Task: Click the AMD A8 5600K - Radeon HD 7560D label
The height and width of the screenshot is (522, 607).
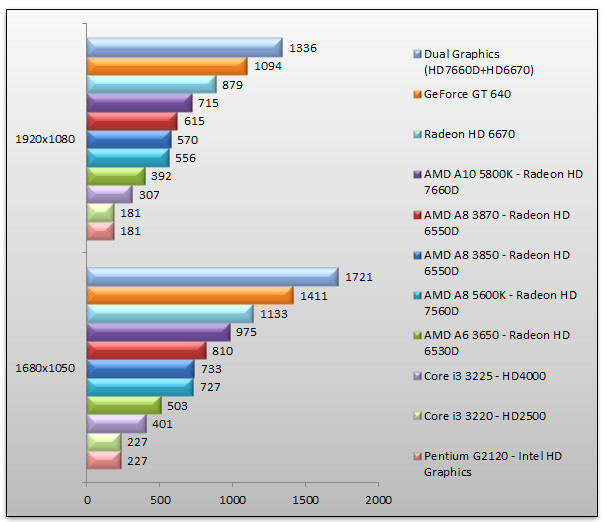Action: point(500,303)
